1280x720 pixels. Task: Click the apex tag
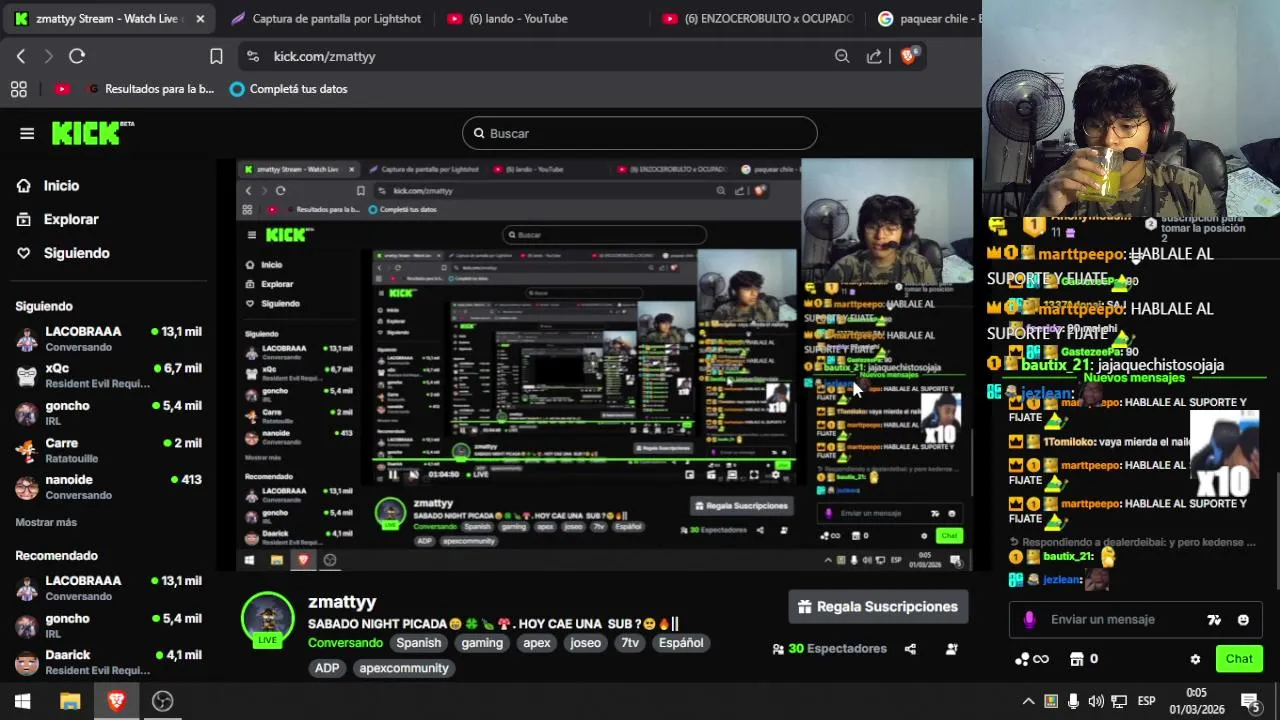[x=537, y=643]
